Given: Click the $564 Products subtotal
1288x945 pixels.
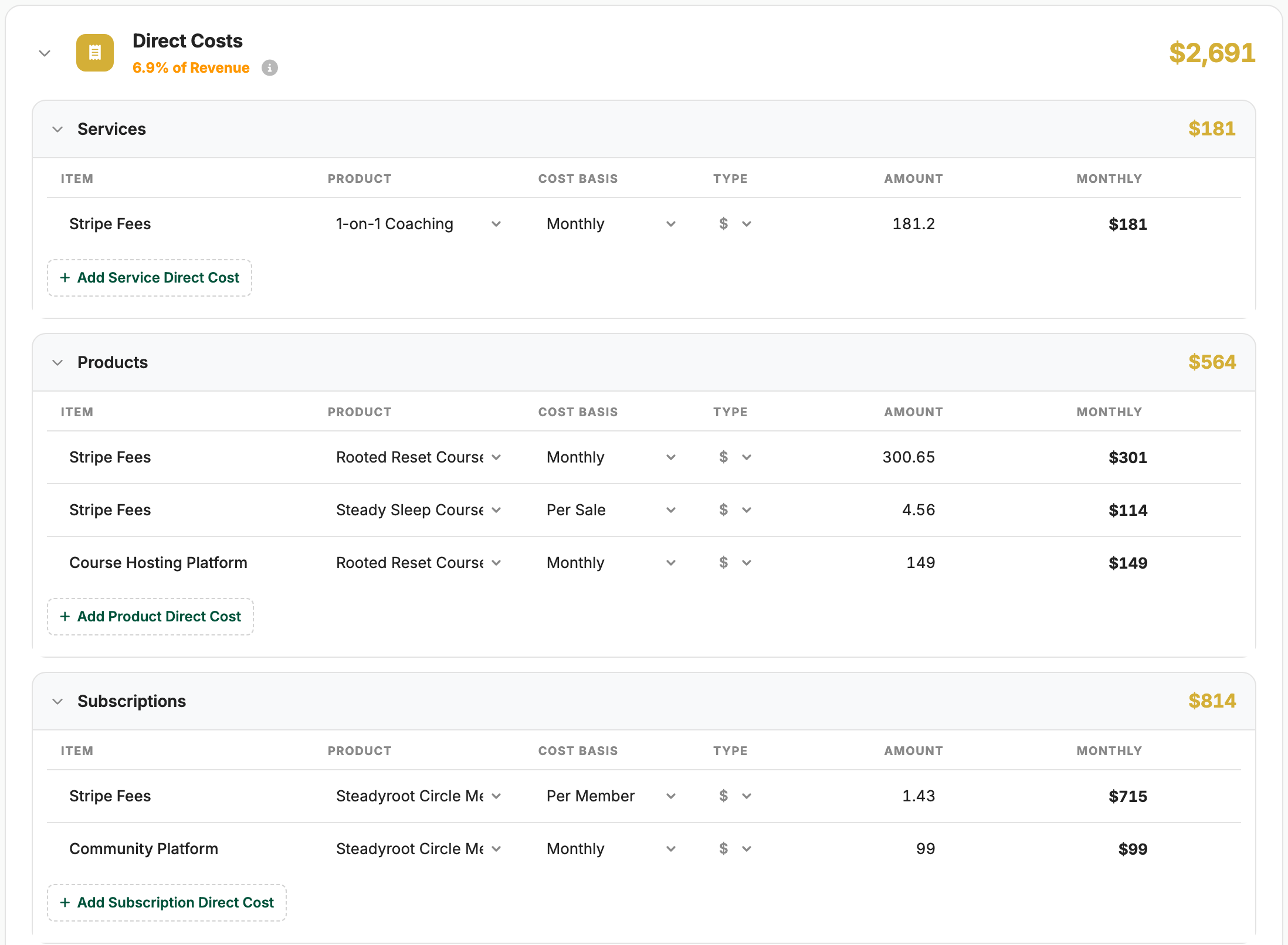Looking at the screenshot, I should pos(1212,362).
